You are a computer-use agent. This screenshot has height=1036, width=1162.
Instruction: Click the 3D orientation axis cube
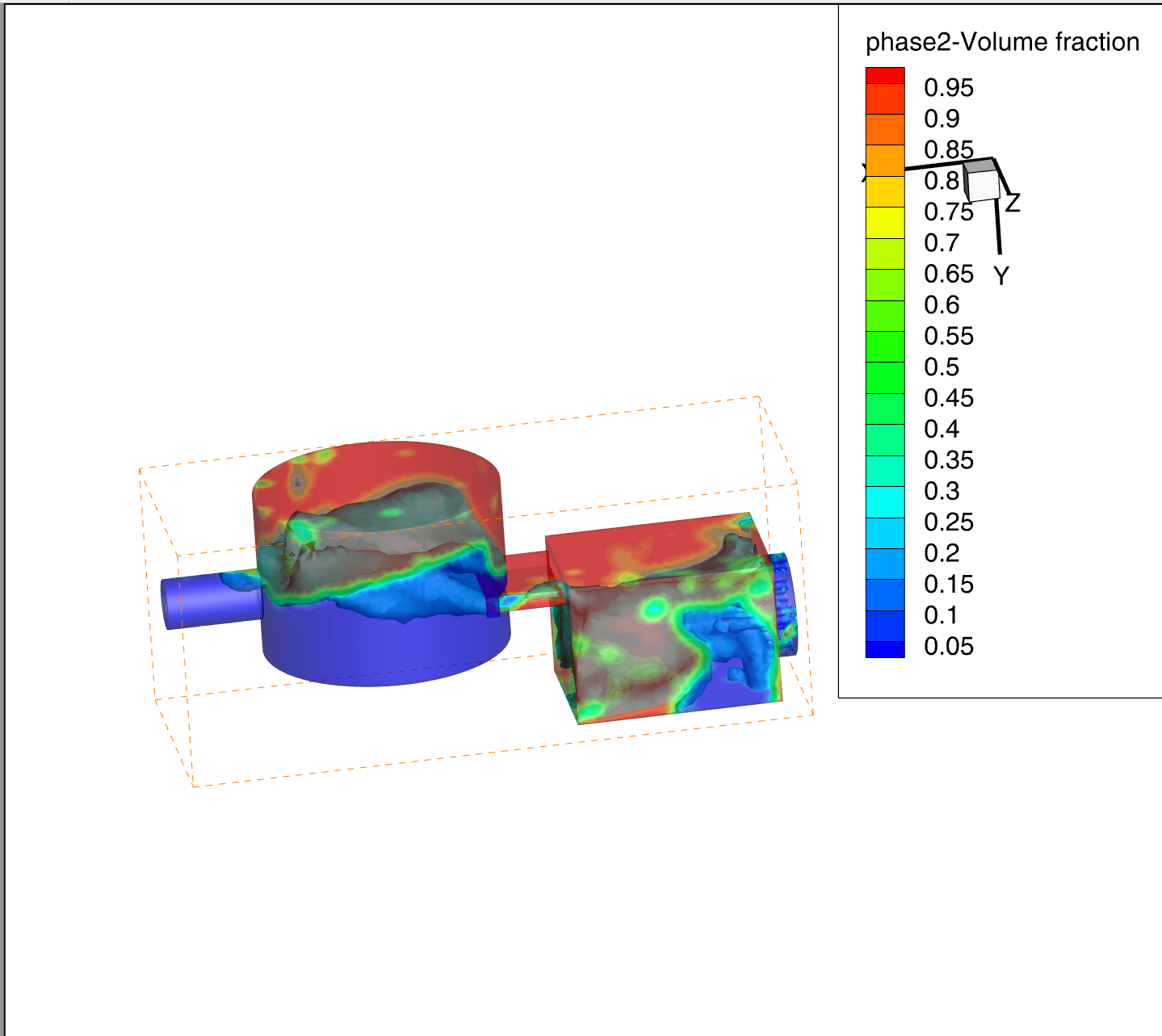[x=982, y=181]
